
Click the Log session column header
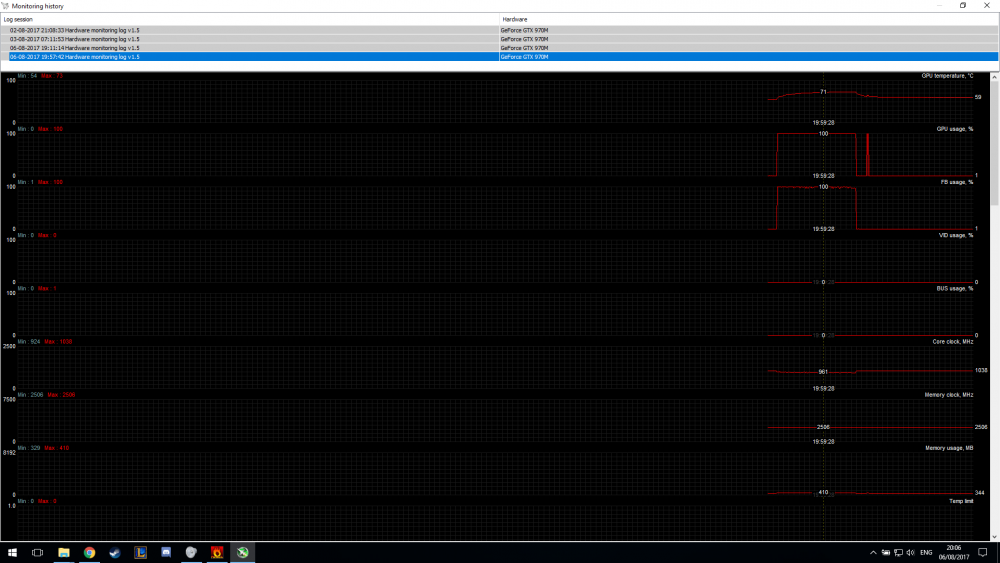(x=250, y=19)
